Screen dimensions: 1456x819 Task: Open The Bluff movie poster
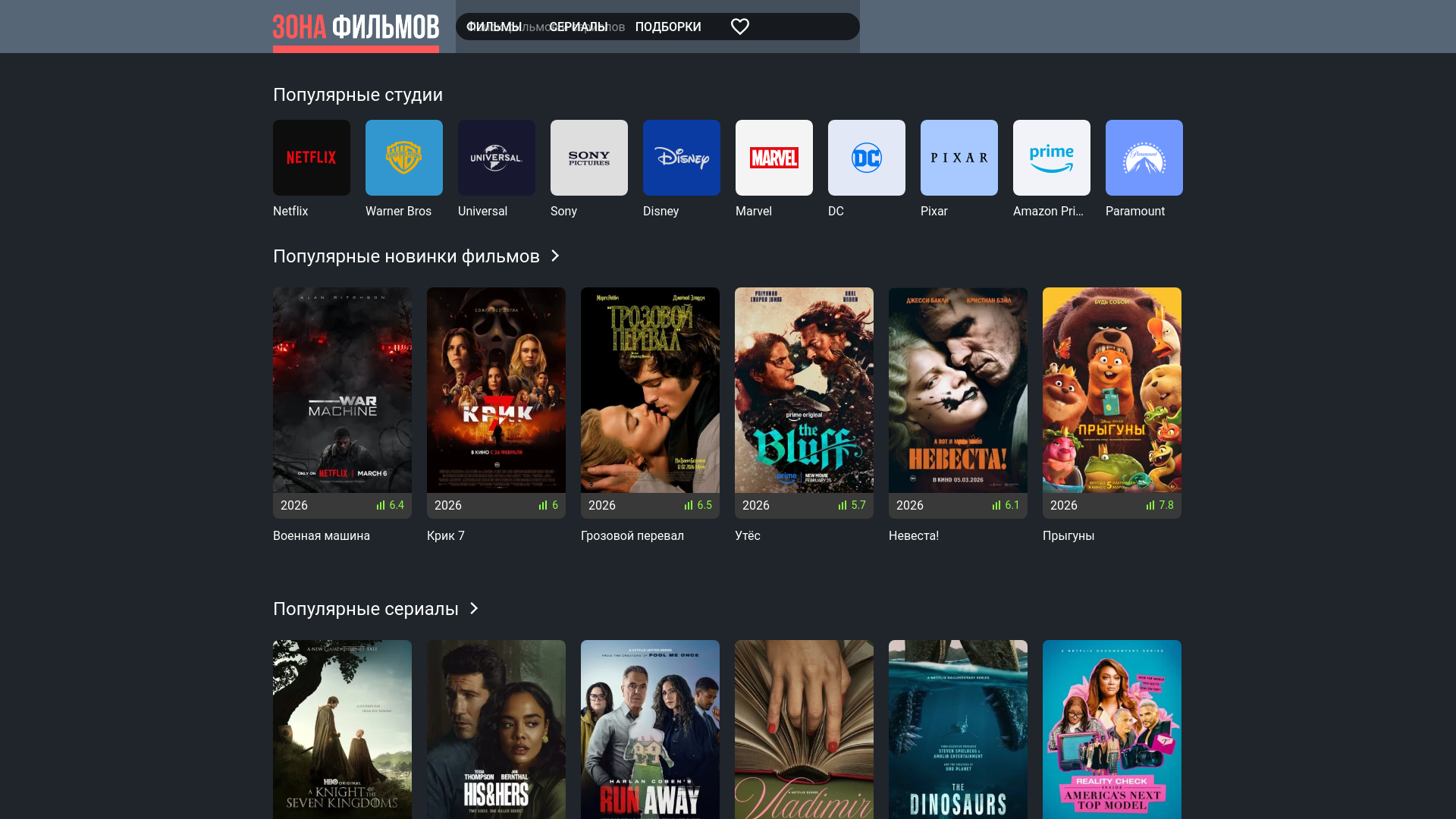point(804,390)
